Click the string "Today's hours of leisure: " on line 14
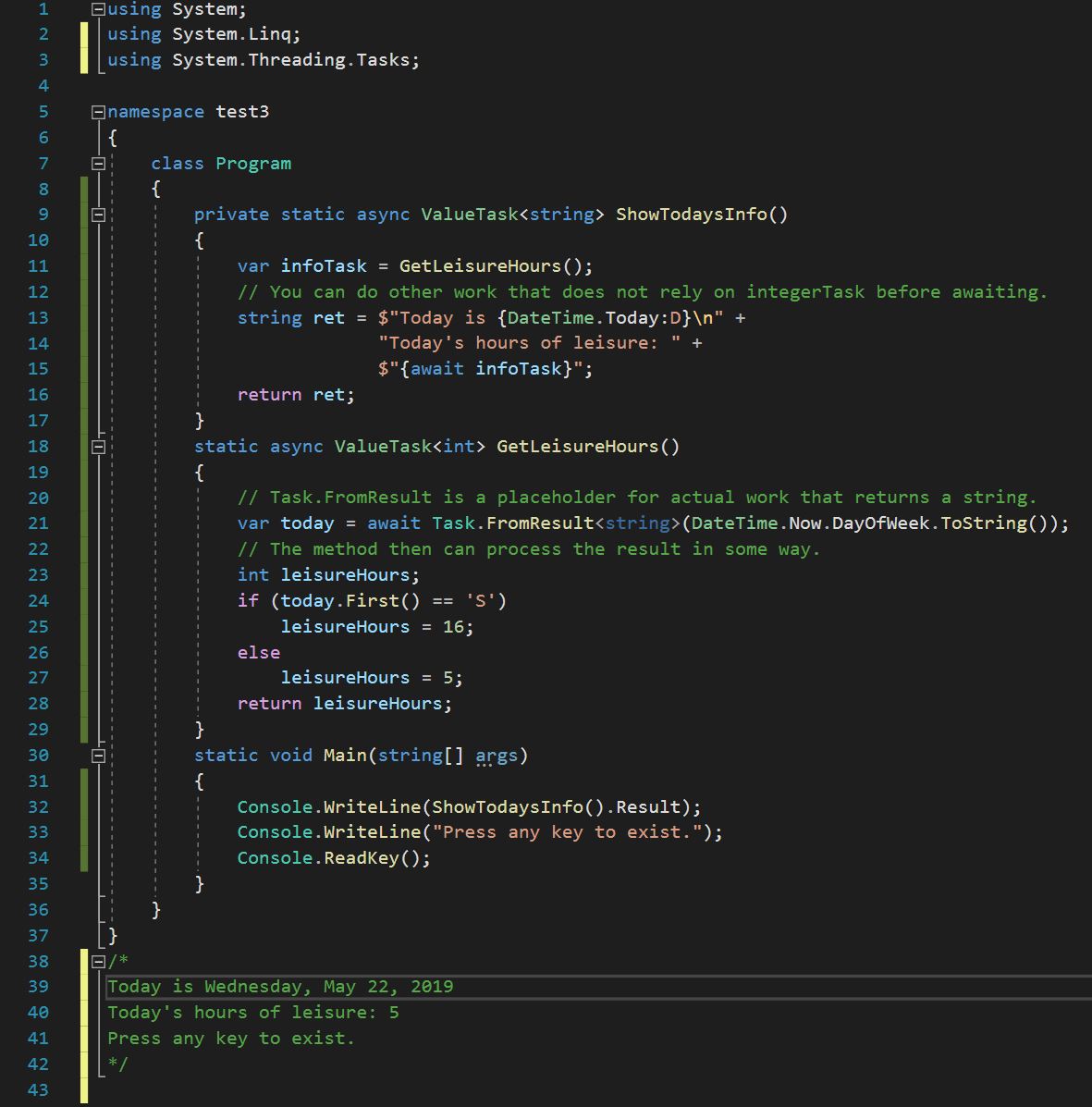 tap(530, 343)
